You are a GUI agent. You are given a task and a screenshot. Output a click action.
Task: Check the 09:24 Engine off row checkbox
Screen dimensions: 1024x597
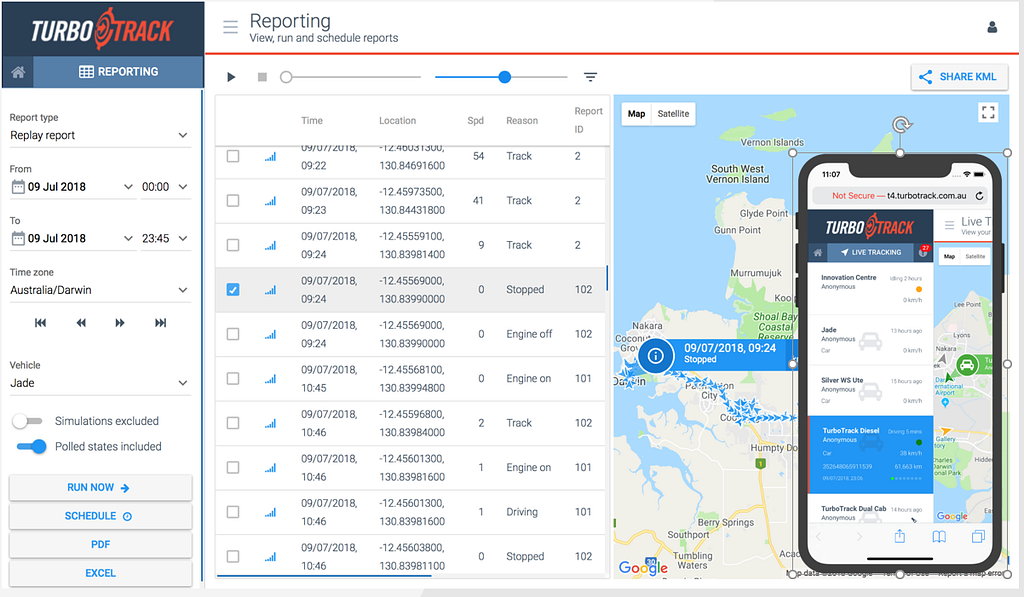(x=232, y=334)
